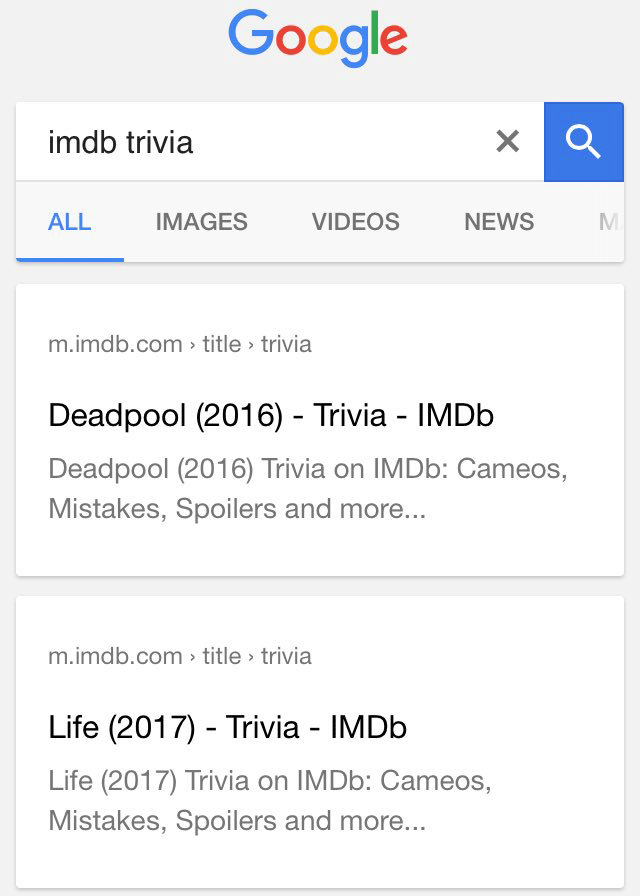Tap the Life result description snippet
This screenshot has height=896, width=640.
coord(270,801)
